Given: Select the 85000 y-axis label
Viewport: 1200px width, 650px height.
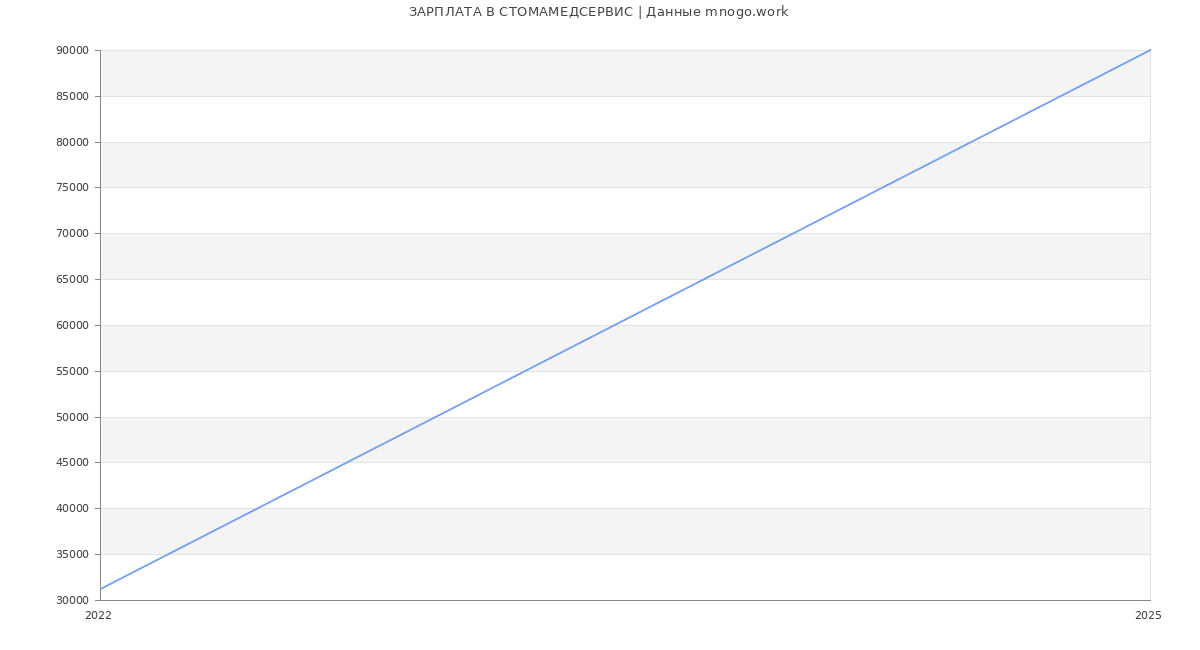Looking at the screenshot, I should (72, 97).
